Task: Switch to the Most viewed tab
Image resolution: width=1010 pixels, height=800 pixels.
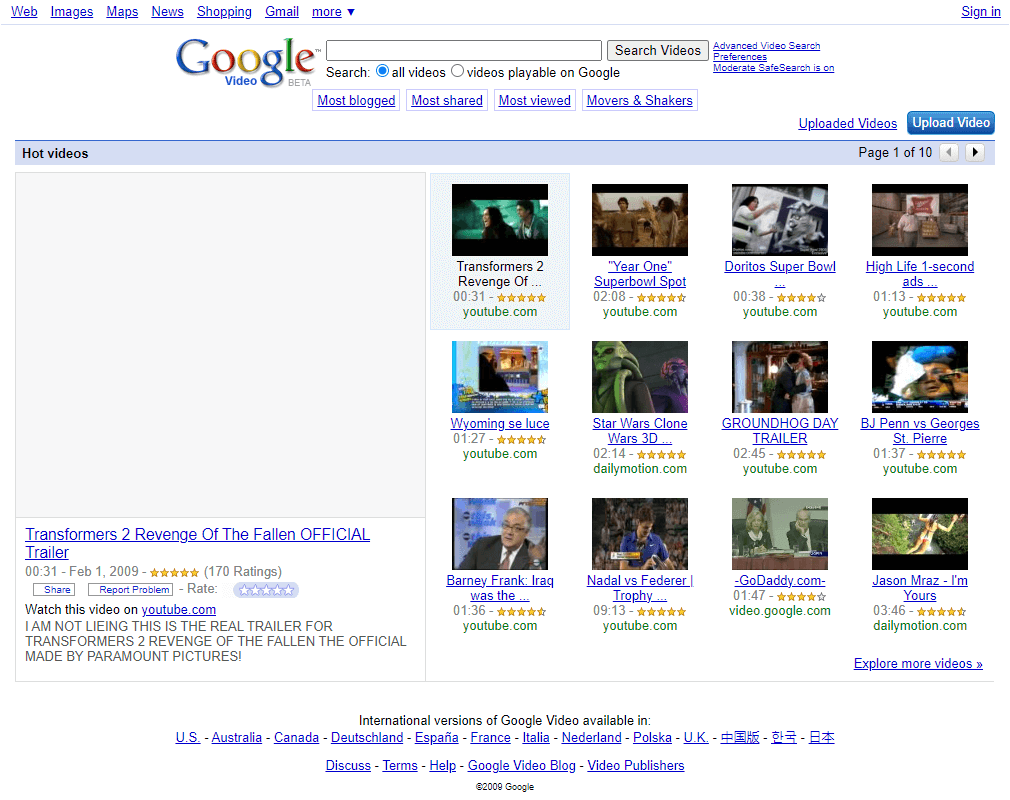Action: tap(535, 100)
